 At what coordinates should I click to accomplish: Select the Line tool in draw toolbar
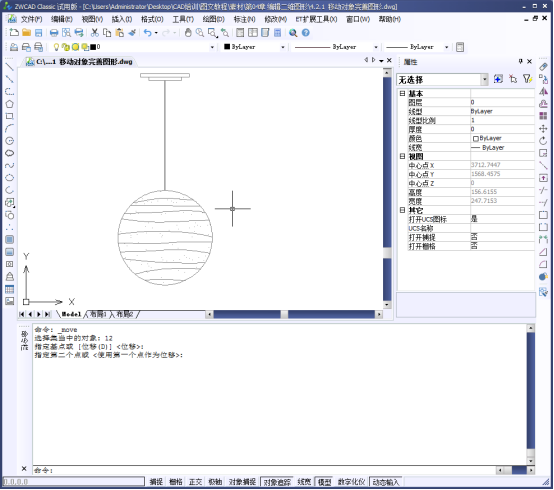(10, 67)
